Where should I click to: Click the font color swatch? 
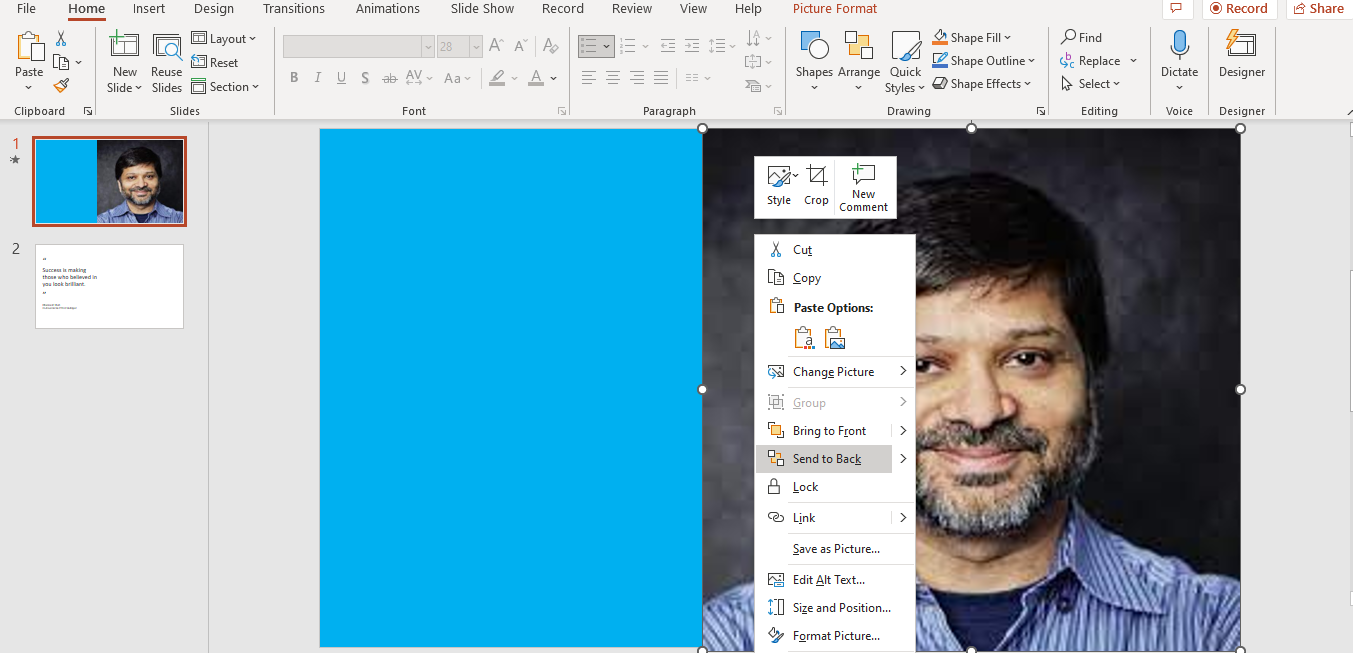point(536,78)
